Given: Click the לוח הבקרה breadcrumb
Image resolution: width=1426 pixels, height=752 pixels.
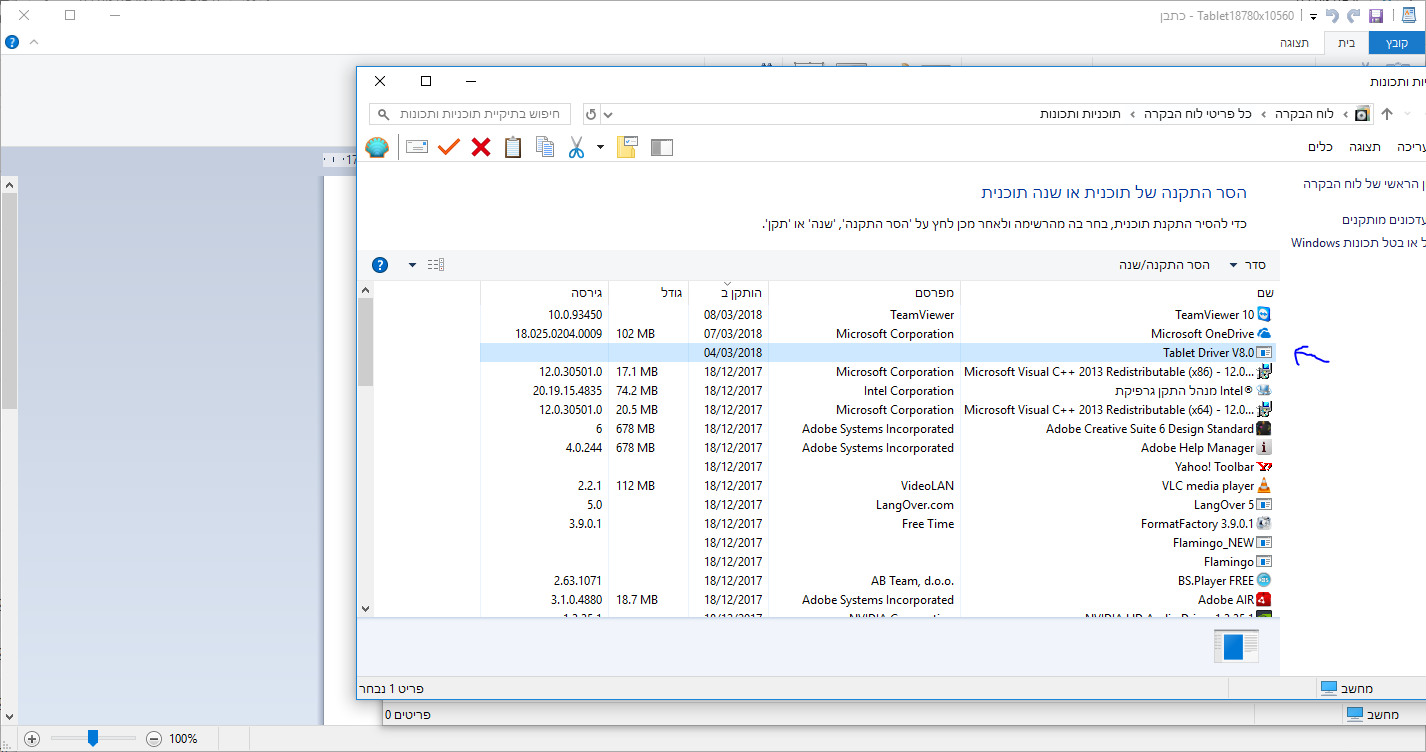Looking at the screenshot, I should point(1305,114).
